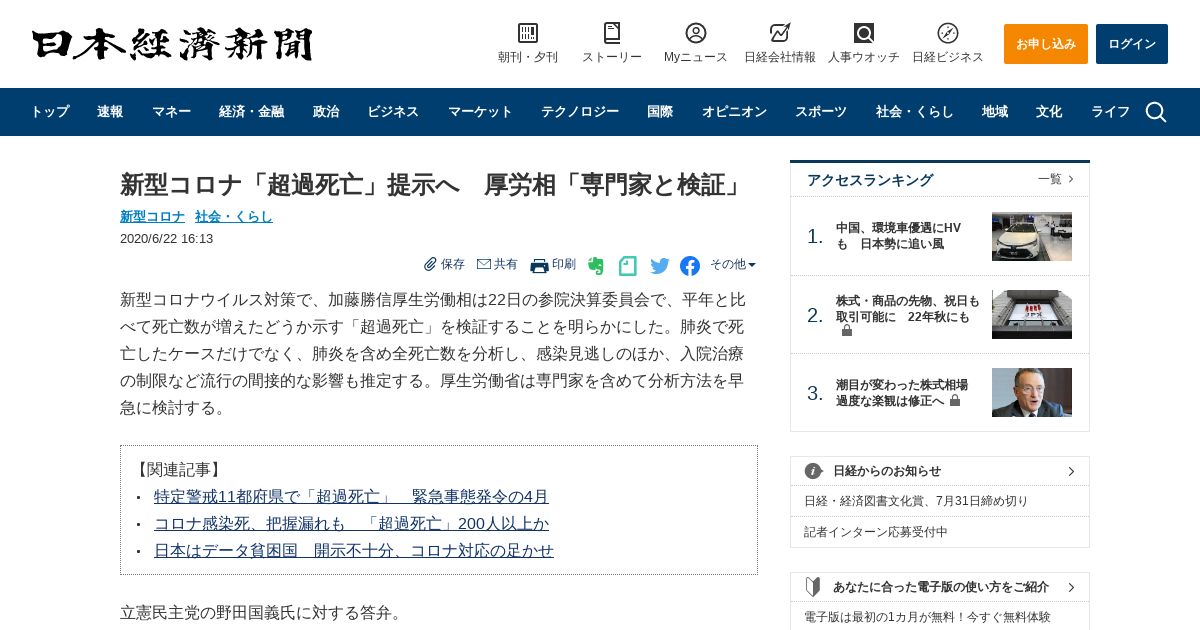Open related article 日本はデータ貧困国

(354, 550)
